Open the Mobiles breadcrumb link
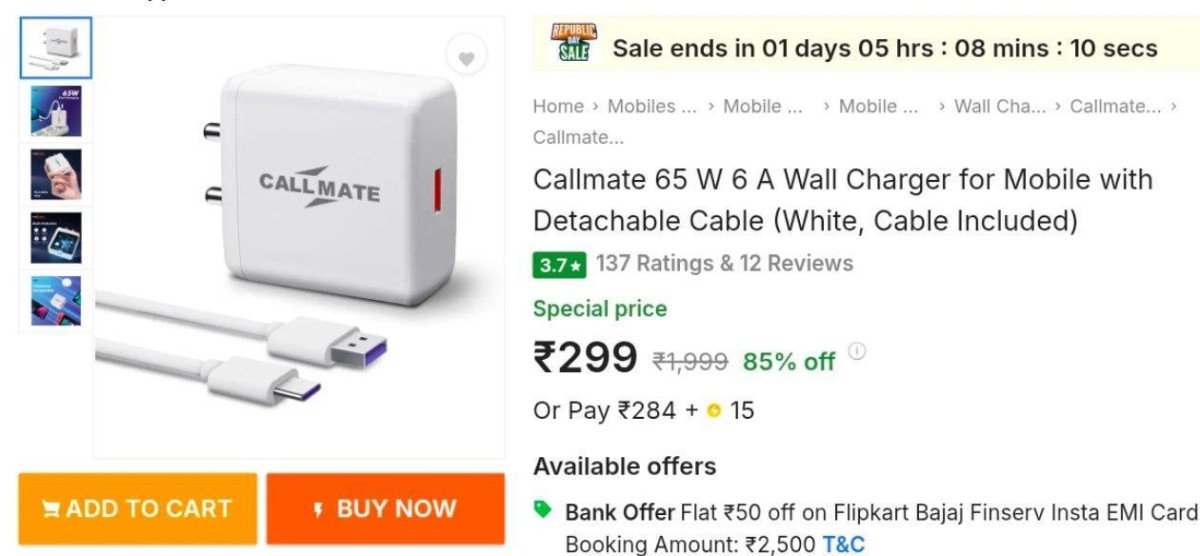This screenshot has height=556, width=1200. (652, 106)
